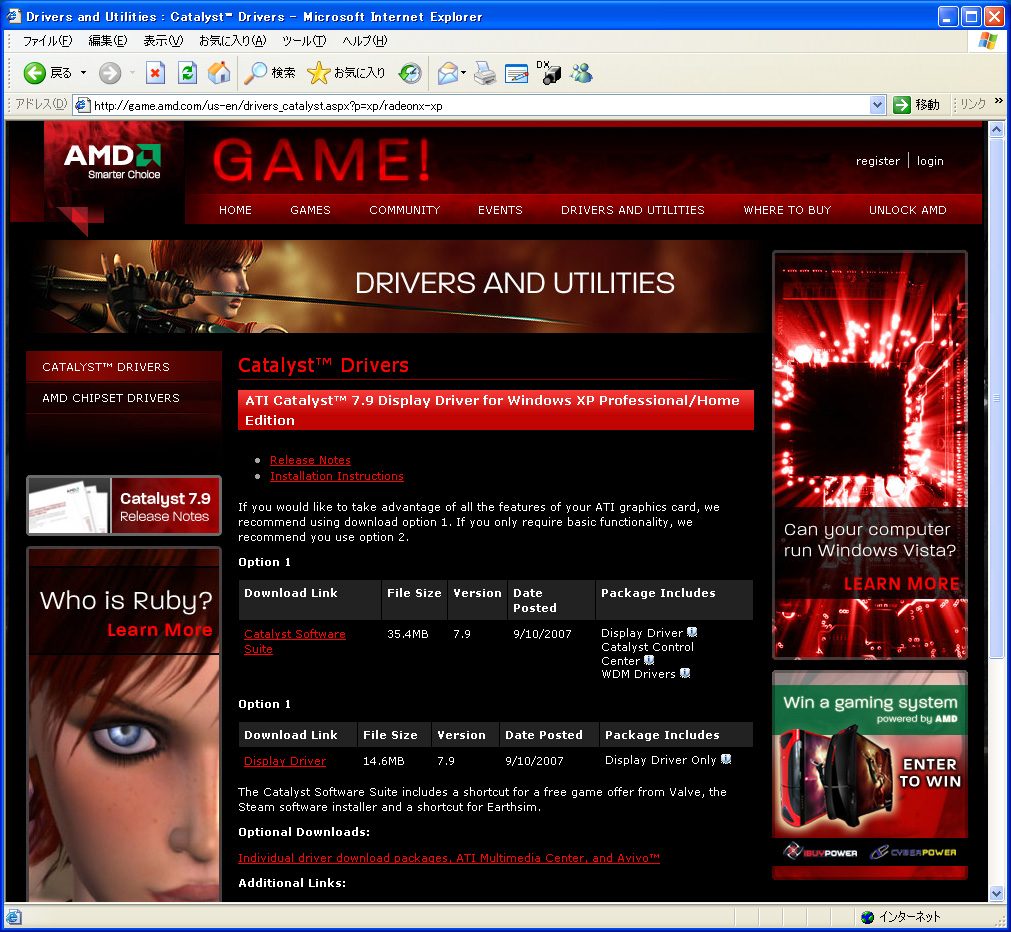Open DRIVERS AND UTILITIES nav item
This screenshot has height=932, width=1011.
point(633,210)
